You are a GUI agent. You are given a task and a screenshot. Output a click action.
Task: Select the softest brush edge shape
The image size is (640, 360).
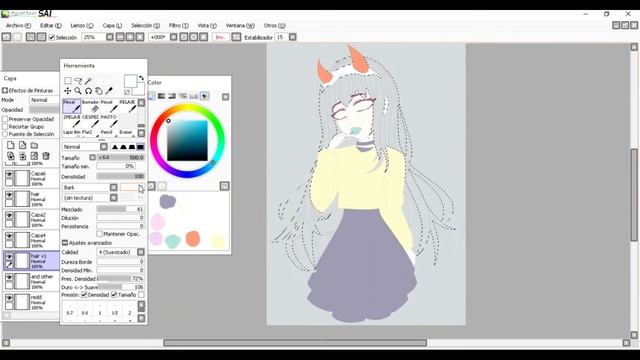tap(115, 147)
